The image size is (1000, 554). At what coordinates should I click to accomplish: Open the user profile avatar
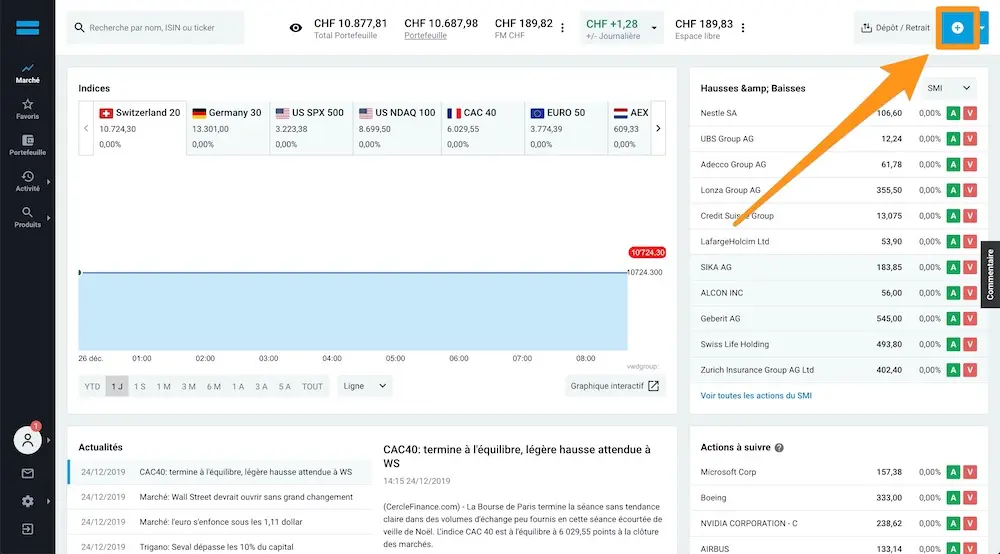tap(27, 440)
